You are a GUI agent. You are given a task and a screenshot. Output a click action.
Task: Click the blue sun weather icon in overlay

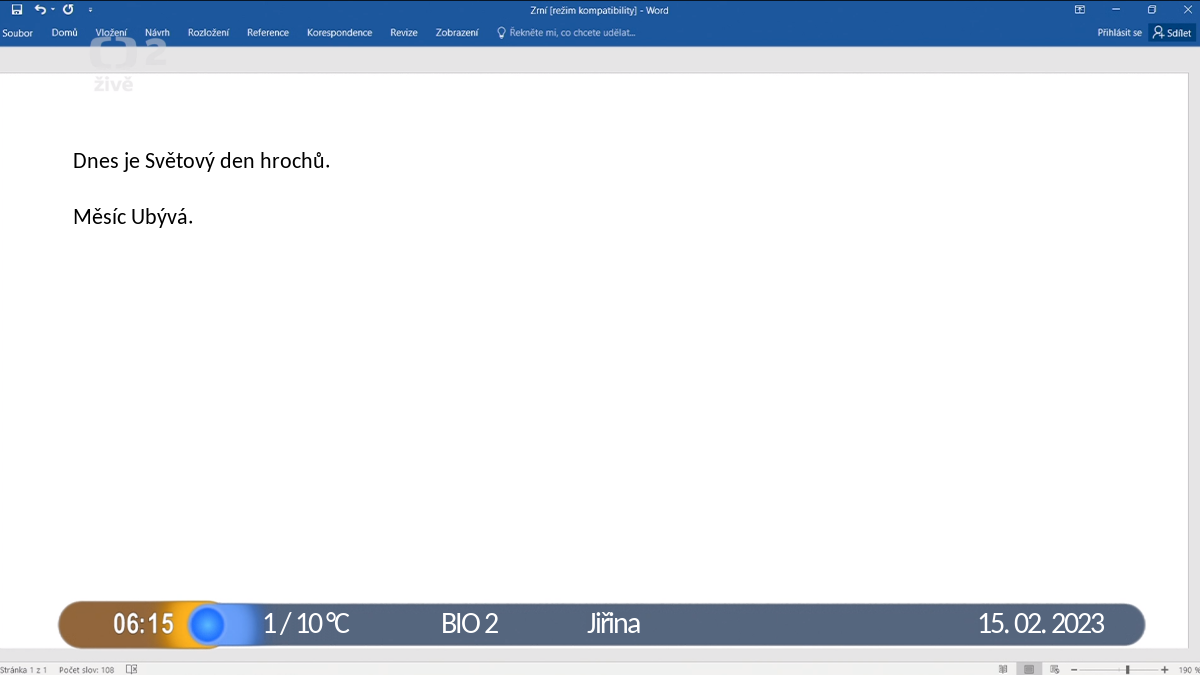(x=207, y=625)
